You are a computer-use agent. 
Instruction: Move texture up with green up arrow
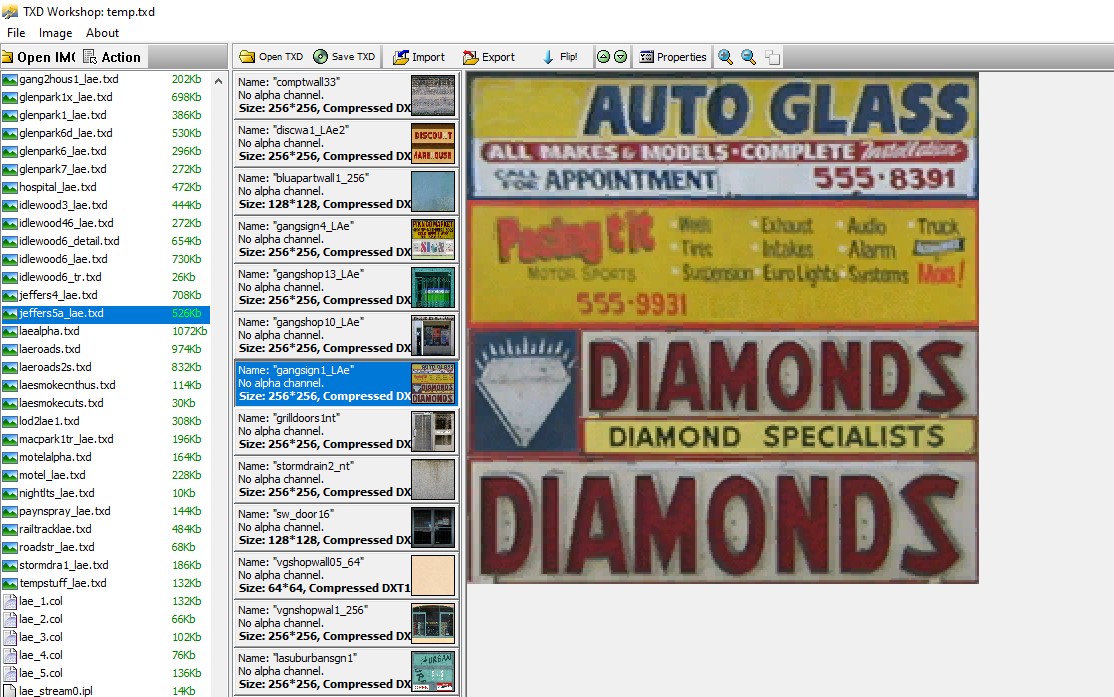pyautogui.click(x=603, y=57)
